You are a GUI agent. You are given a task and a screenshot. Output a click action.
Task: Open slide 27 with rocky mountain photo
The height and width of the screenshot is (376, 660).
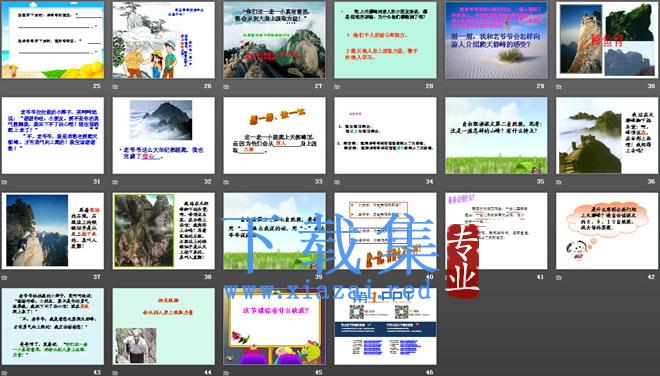pos(274,40)
